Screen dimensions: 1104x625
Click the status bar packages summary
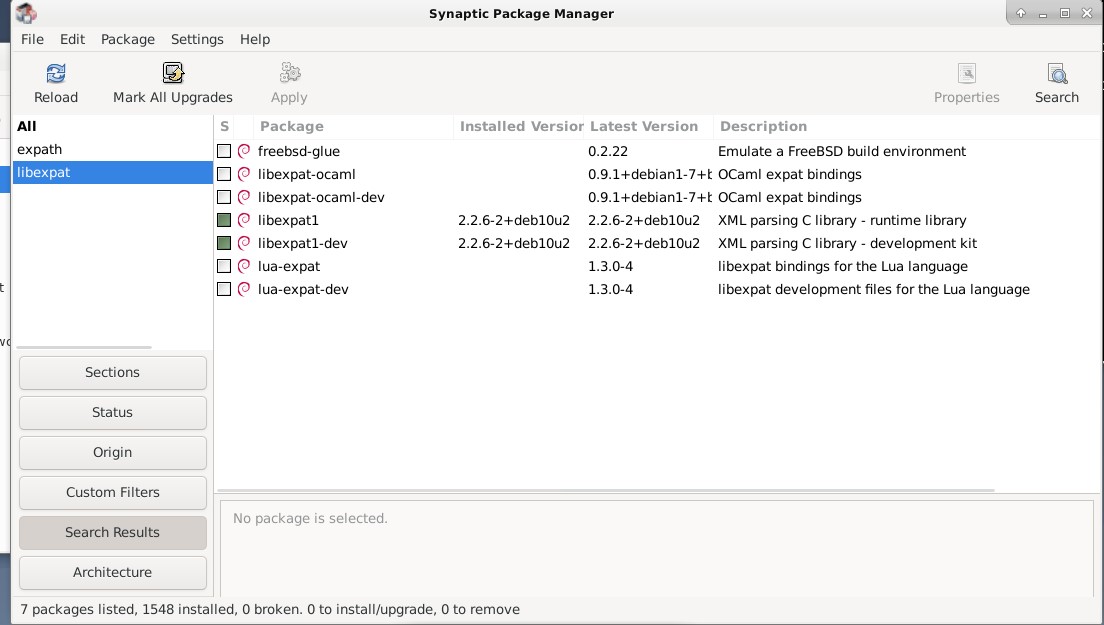[270, 610]
